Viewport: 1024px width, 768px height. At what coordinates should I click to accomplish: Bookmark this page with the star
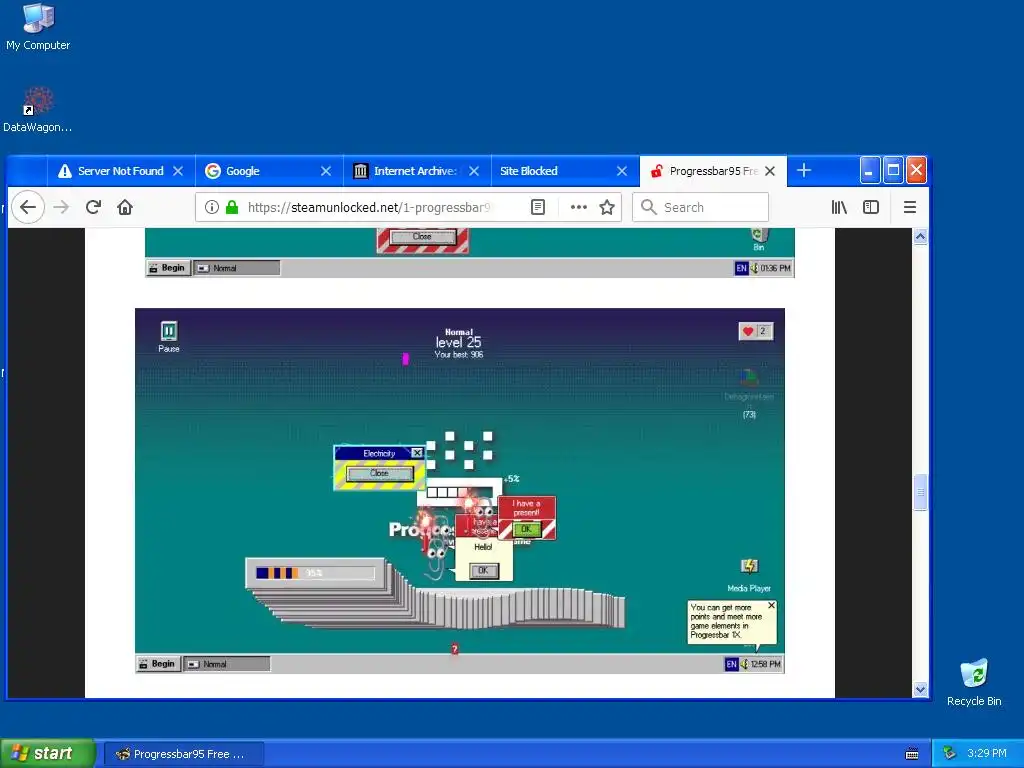tap(607, 207)
